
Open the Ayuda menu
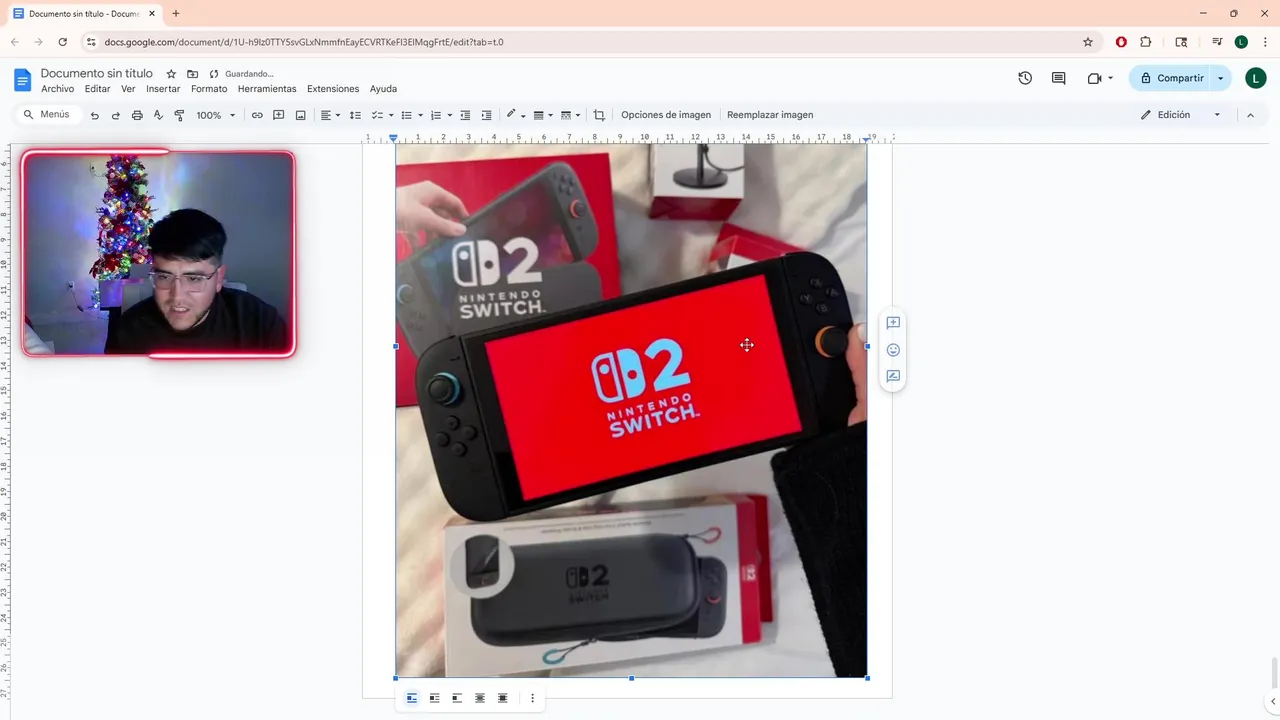pyautogui.click(x=383, y=89)
